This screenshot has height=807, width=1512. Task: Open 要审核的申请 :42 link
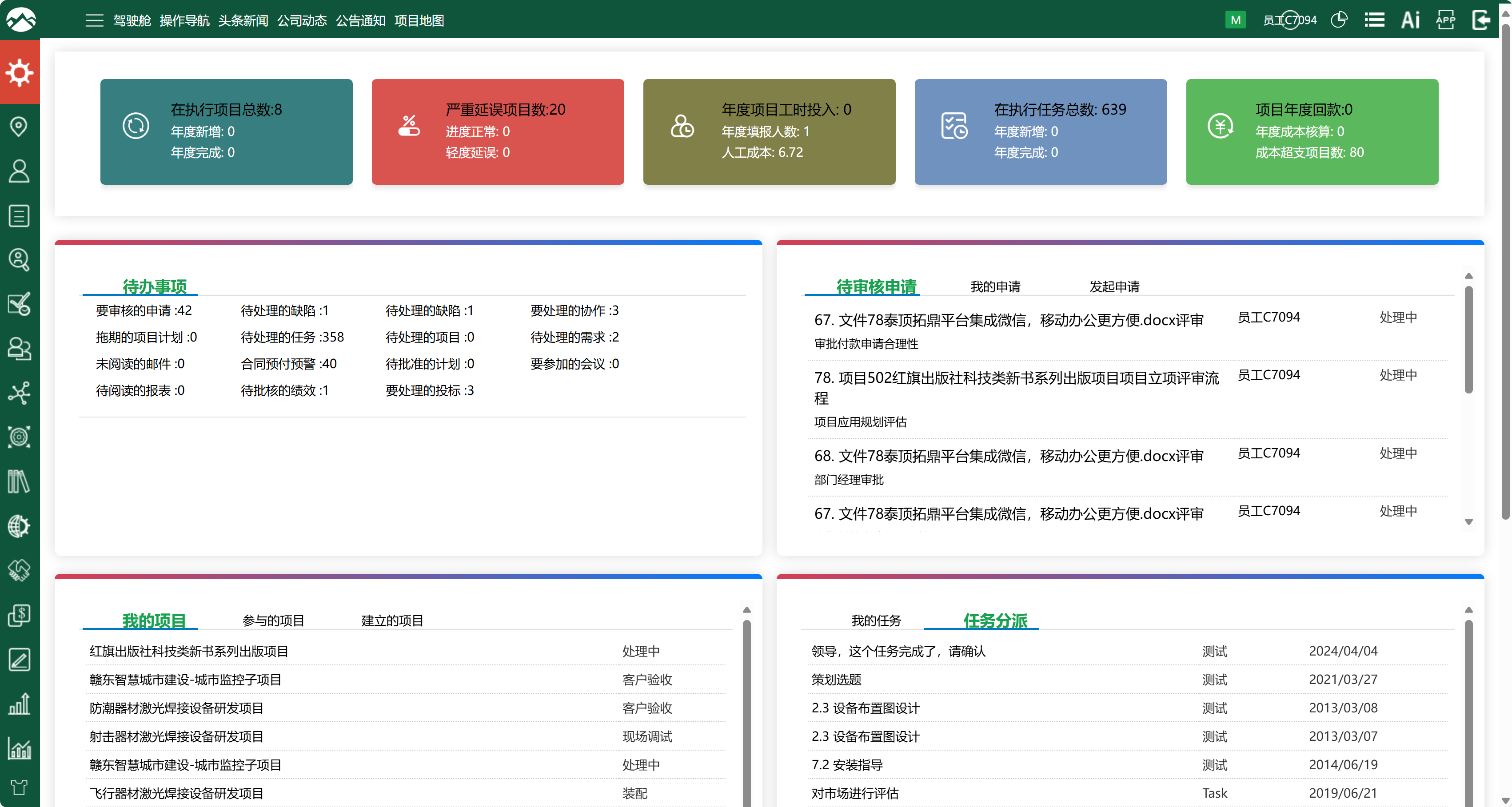144,310
